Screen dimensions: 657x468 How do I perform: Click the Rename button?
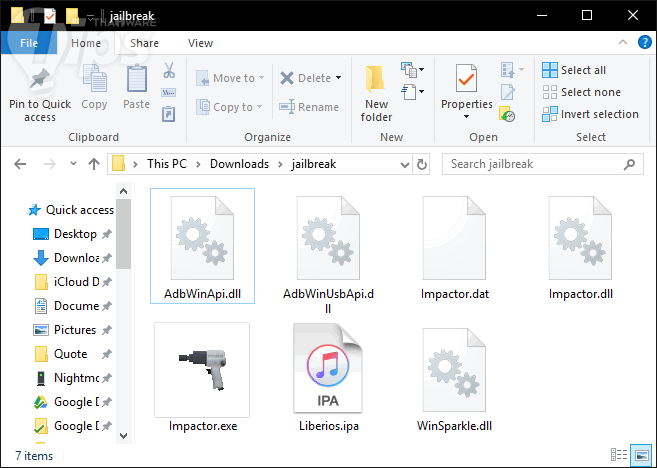click(308, 107)
